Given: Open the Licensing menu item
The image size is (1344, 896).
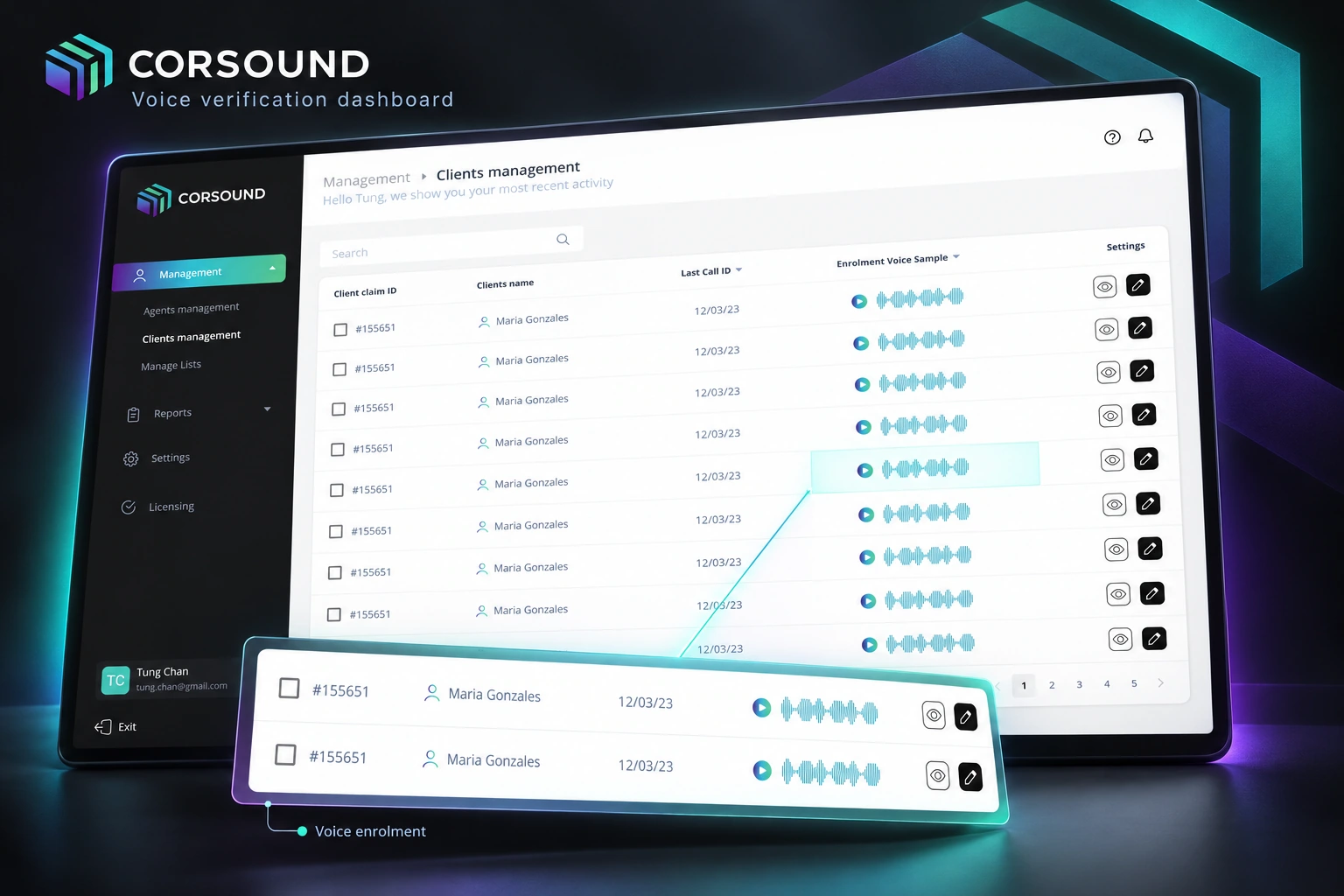Looking at the screenshot, I should tap(171, 507).
